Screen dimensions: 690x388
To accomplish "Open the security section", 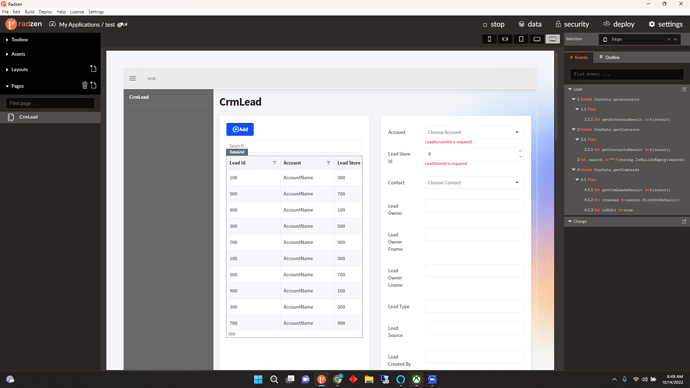I will [572, 24].
